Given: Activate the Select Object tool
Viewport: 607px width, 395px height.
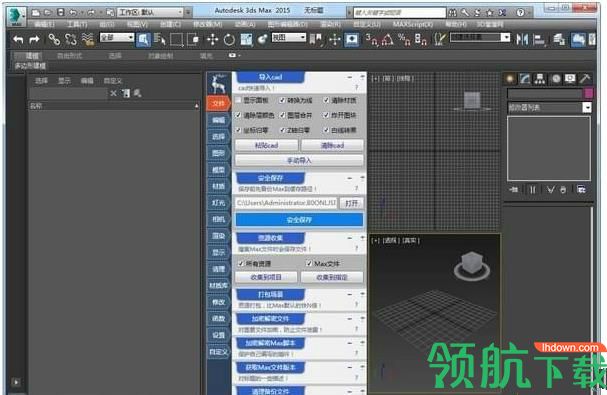Looking at the screenshot, I should (x=143, y=40).
